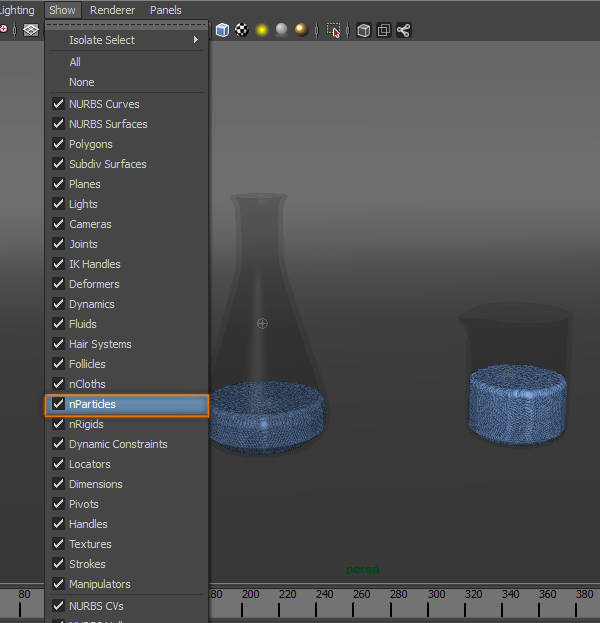Uncheck the nParticles checkbox

[58, 404]
